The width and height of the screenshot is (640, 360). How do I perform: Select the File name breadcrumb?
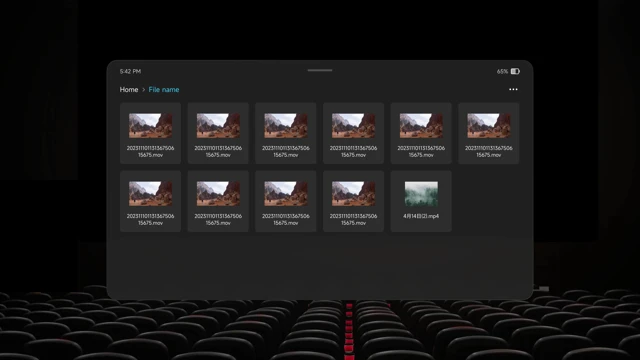(x=164, y=89)
